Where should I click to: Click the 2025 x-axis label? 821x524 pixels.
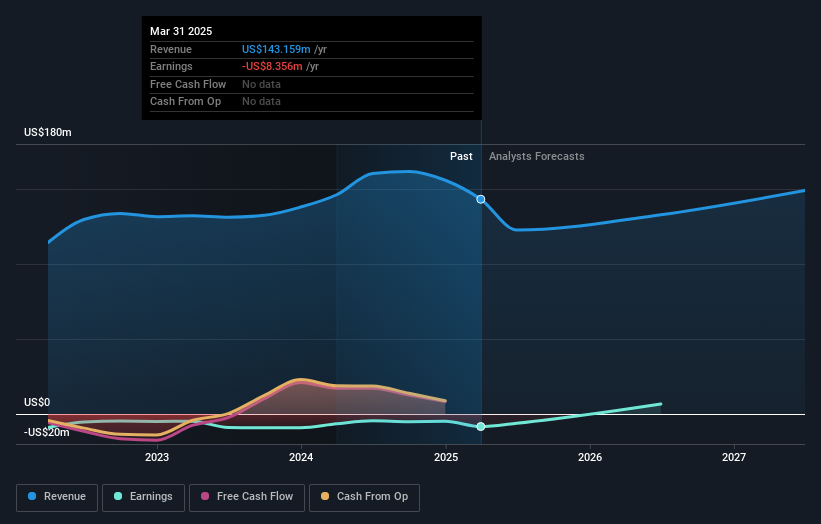click(x=446, y=458)
